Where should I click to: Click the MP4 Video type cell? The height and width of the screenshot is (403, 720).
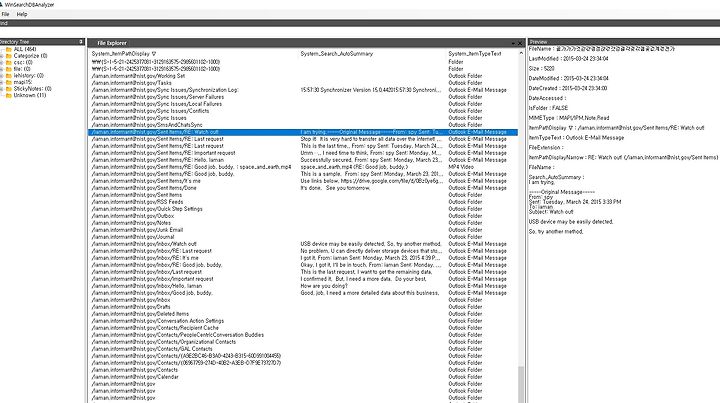click(461, 167)
